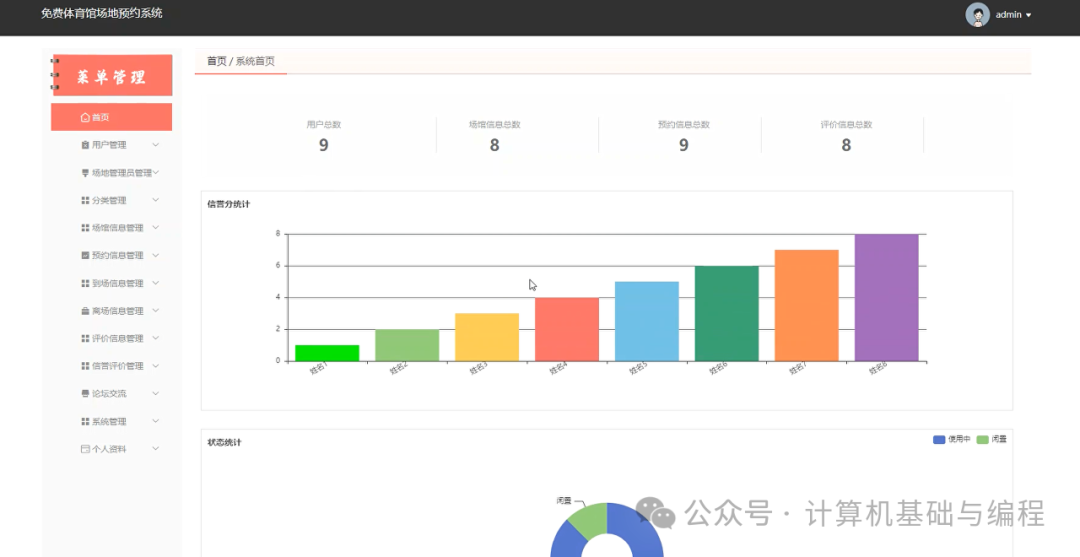1080x557 pixels.
Task: Click the 预约信息总数 count 9
Action: [x=683, y=145]
